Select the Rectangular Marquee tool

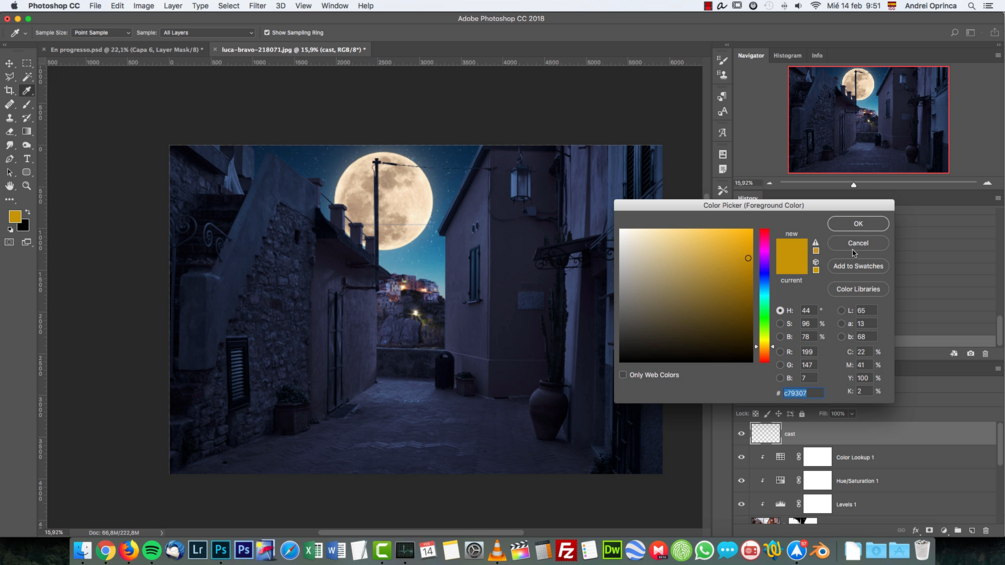pyautogui.click(x=27, y=63)
